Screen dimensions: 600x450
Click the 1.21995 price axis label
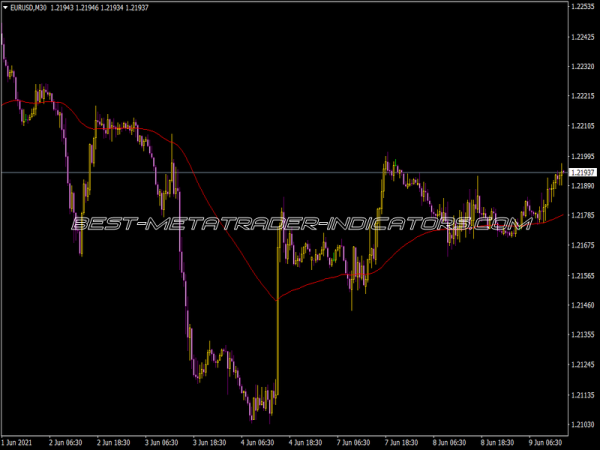[x=582, y=157]
